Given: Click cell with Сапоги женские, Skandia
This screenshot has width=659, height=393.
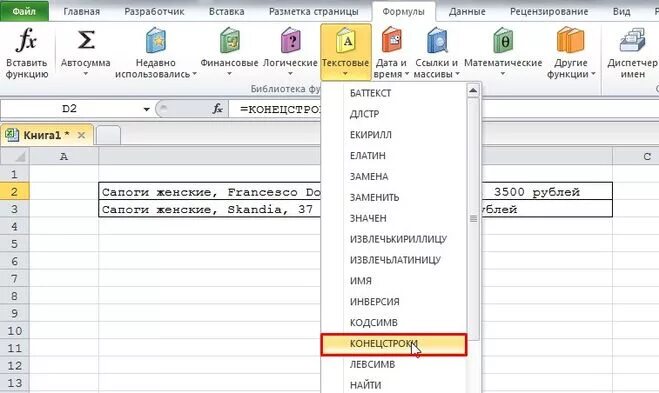Looking at the screenshot, I should click(x=356, y=209).
